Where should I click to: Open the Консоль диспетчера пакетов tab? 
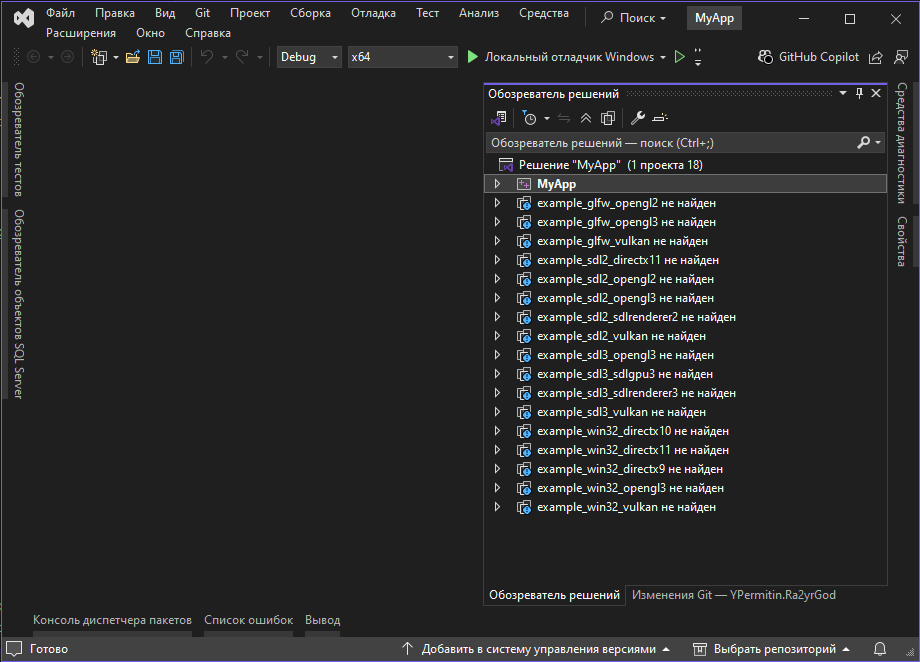tap(112, 620)
